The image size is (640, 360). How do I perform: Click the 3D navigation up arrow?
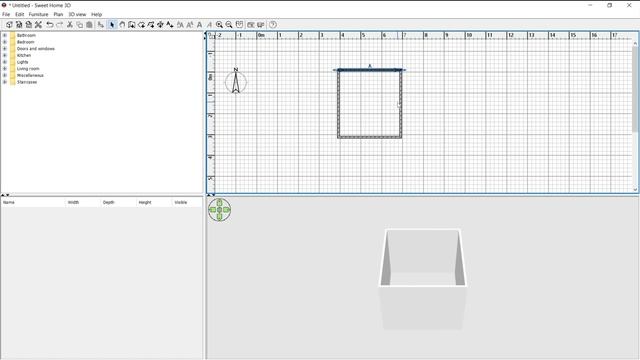[x=220, y=202]
